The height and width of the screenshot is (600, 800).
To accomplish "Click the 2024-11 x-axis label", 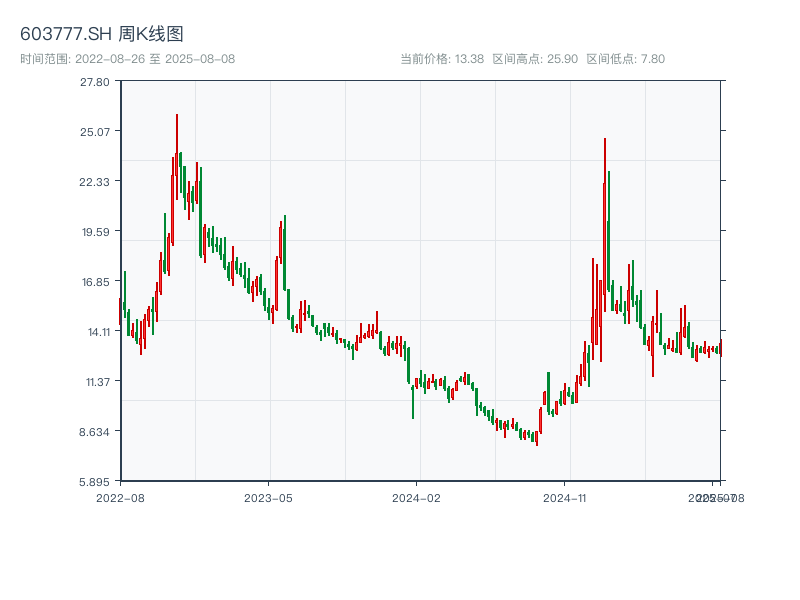I will tap(565, 498).
